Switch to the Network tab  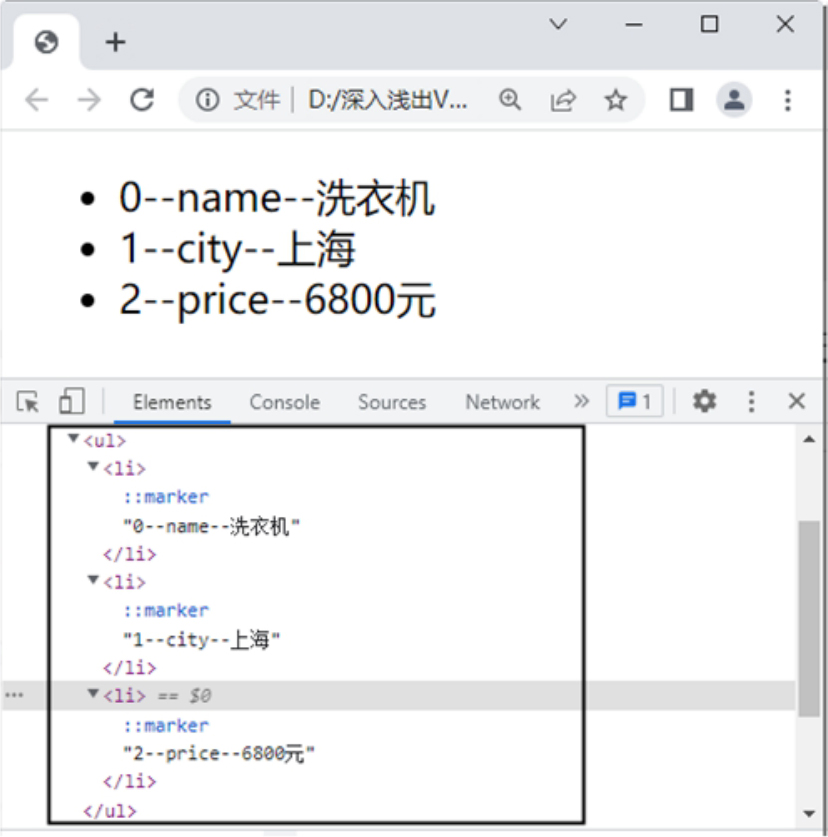point(502,402)
